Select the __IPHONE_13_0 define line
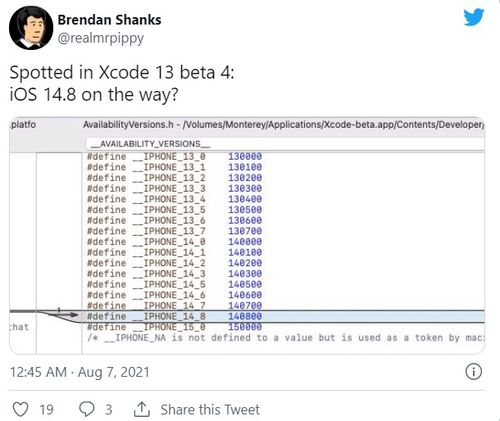The height and width of the screenshot is (421, 500). (174, 157)
